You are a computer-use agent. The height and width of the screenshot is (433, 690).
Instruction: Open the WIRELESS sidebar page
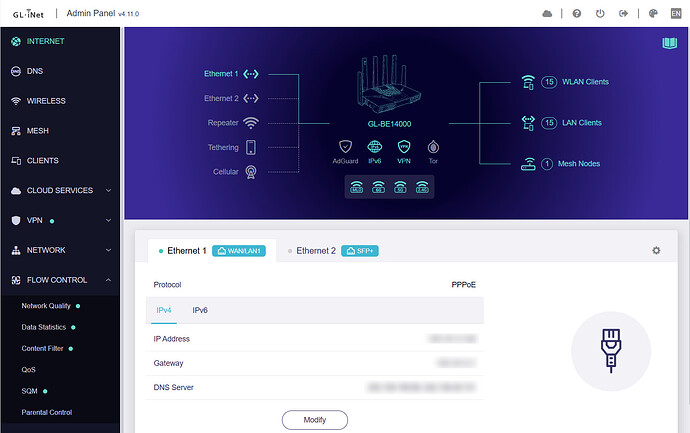[x=60, y=101]
